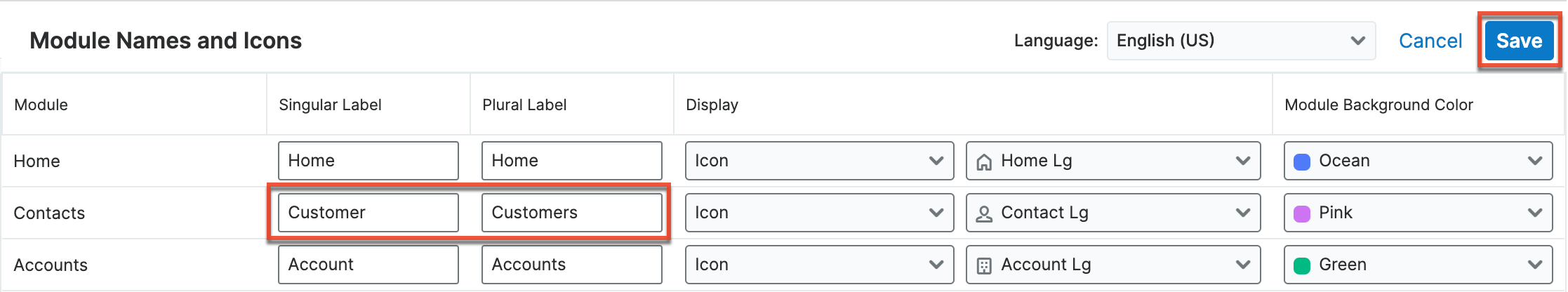This screenshot has width=1568, height=292.
Task: Click the Green color swatch
Action: (1302, 266)
